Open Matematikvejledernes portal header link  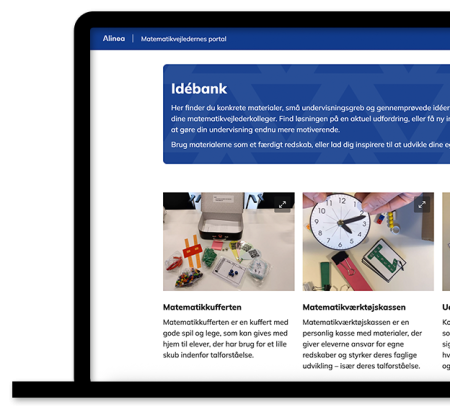pyautogui.click(x=183, y=39)
